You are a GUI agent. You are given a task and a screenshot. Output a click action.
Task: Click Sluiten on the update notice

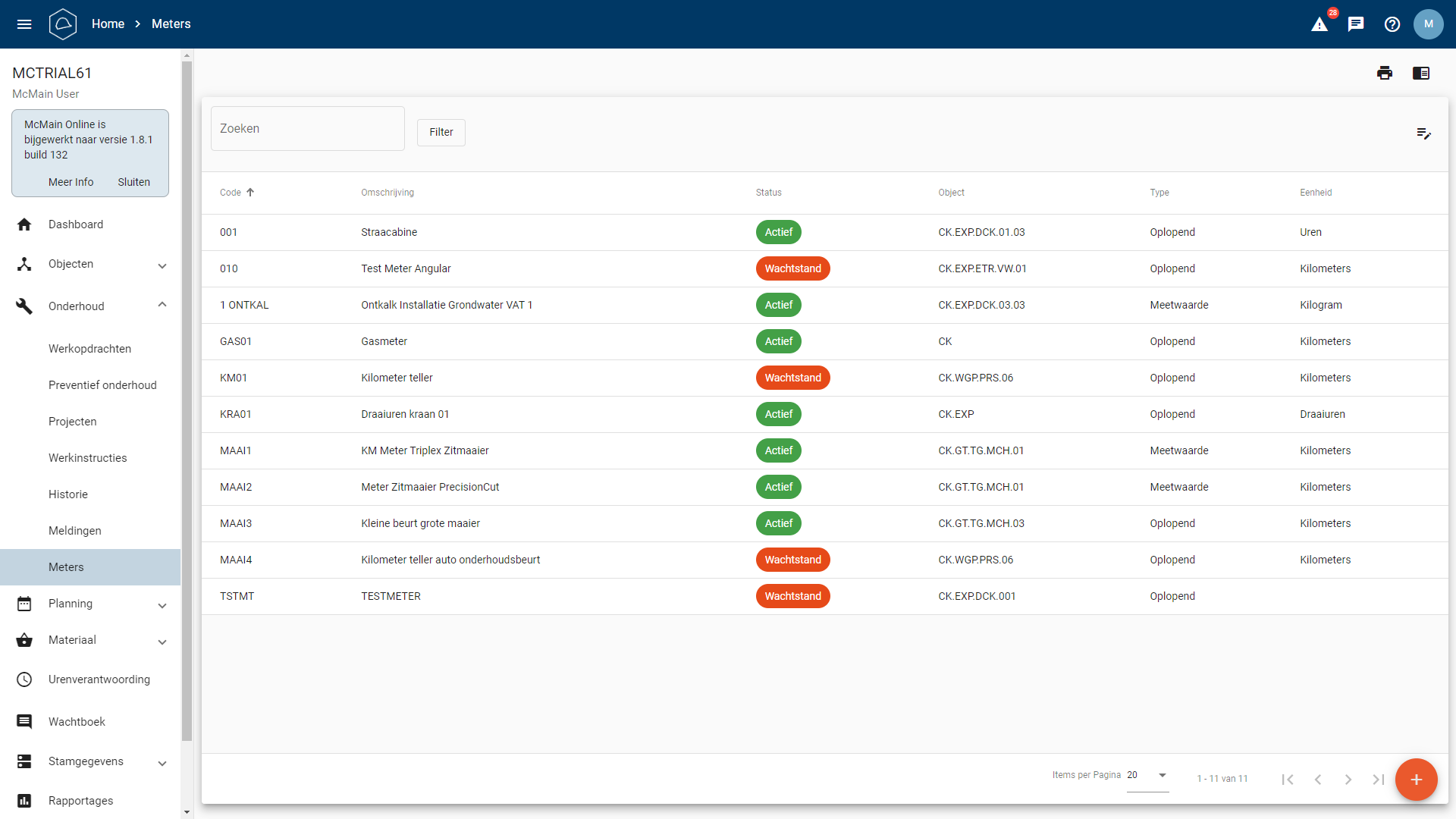tap(133, 182)
